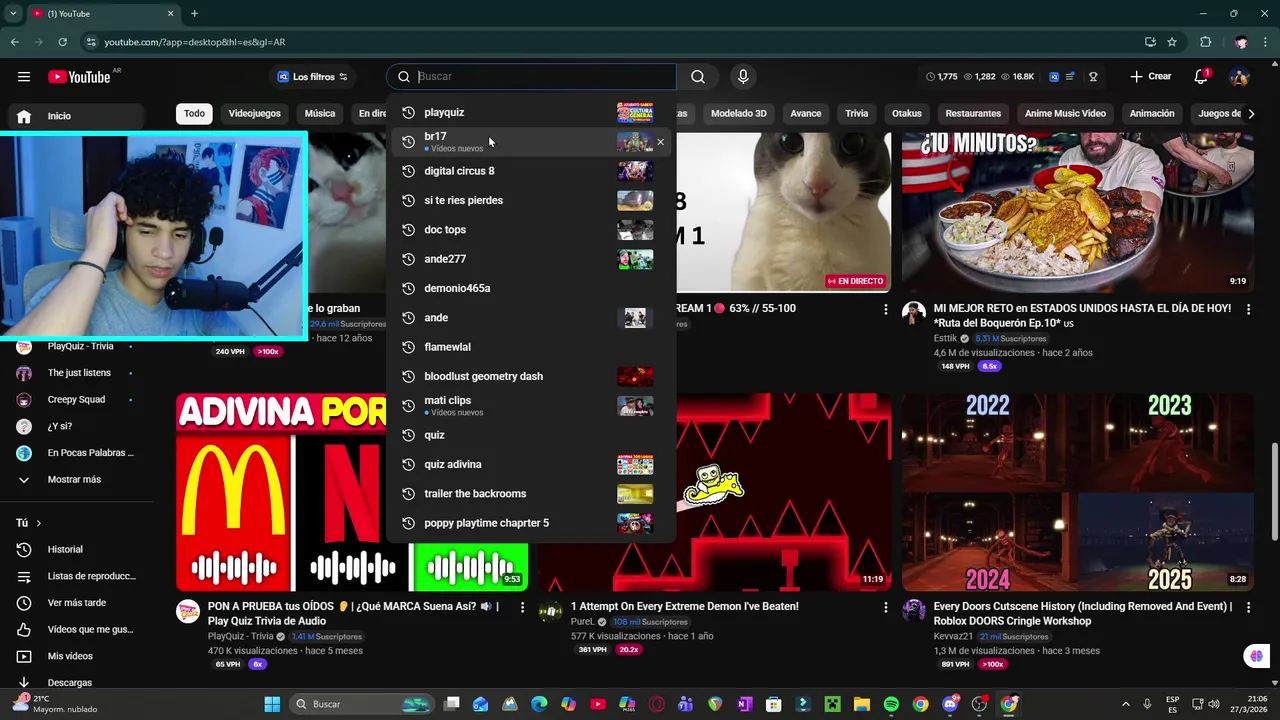The width and height of the screenshot is (1280, 720).
Task: Click the search magnifier button
Action: coord(698,77)
